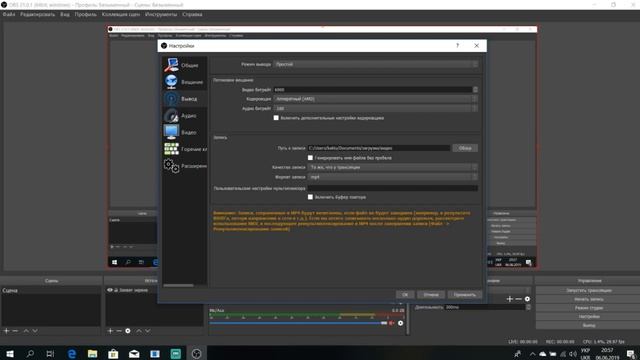Open the Microsoft Store taskbar icon
640x360 pixels.
(113, 353)
